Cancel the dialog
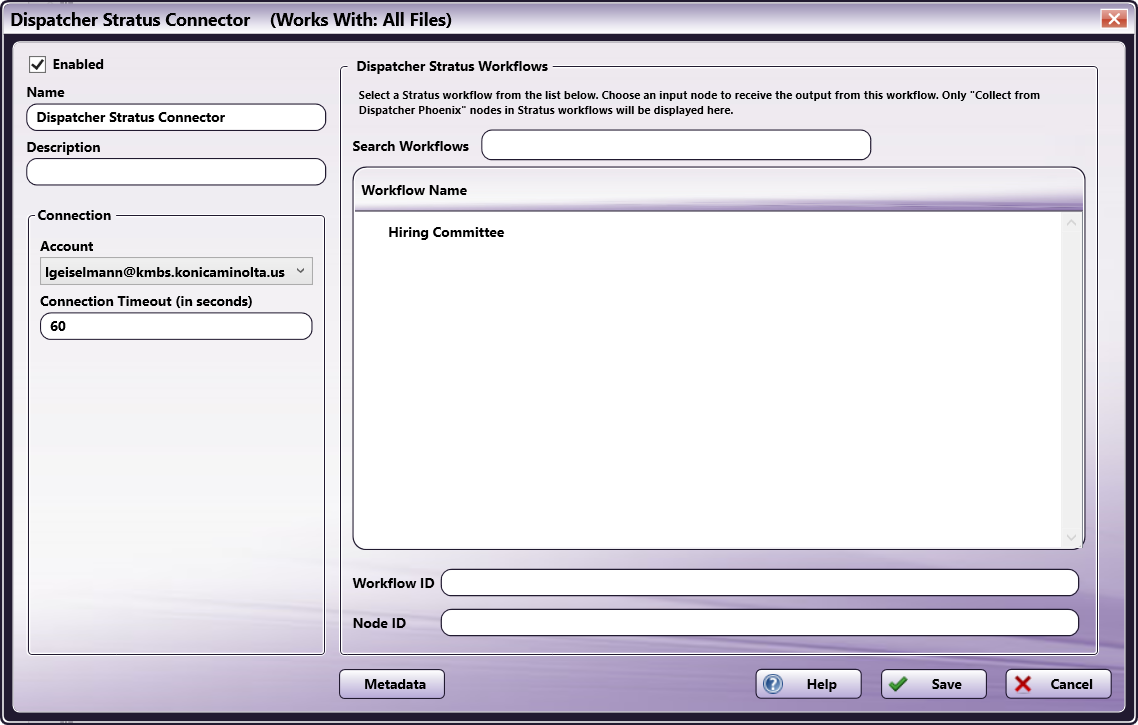This screenshot has width=1138, height=725. pos(1058,684)
